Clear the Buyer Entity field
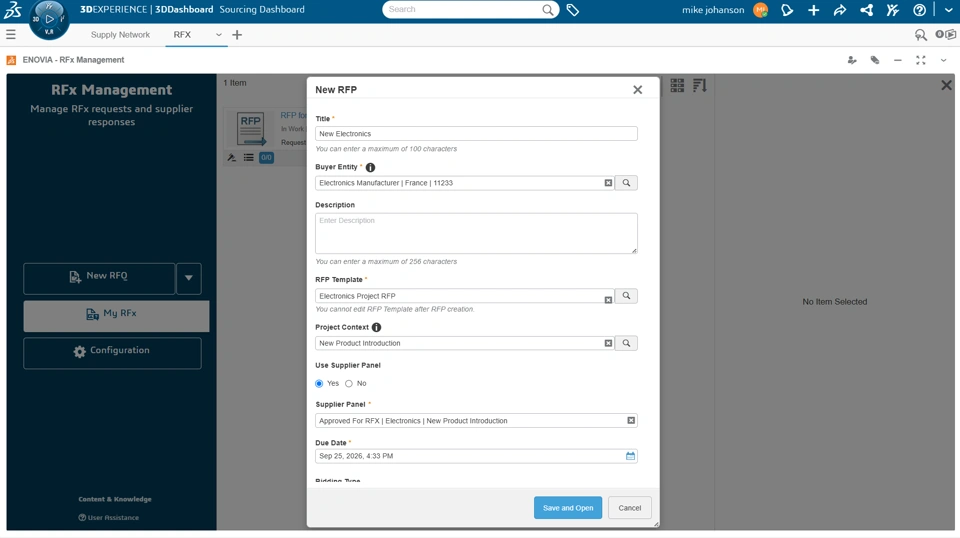 608,183
